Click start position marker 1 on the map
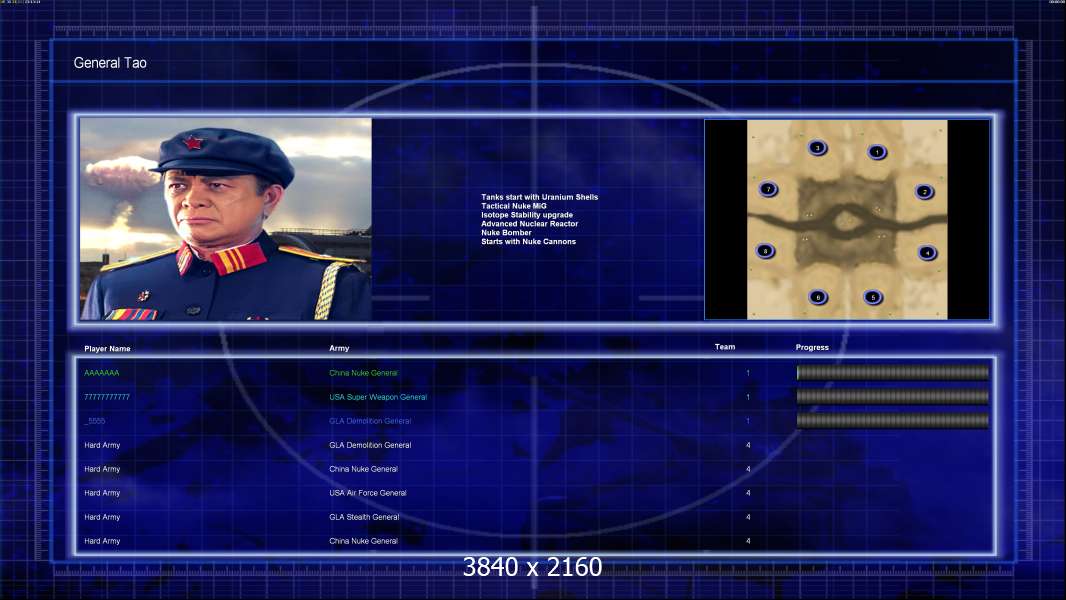 tap(877, 152)
